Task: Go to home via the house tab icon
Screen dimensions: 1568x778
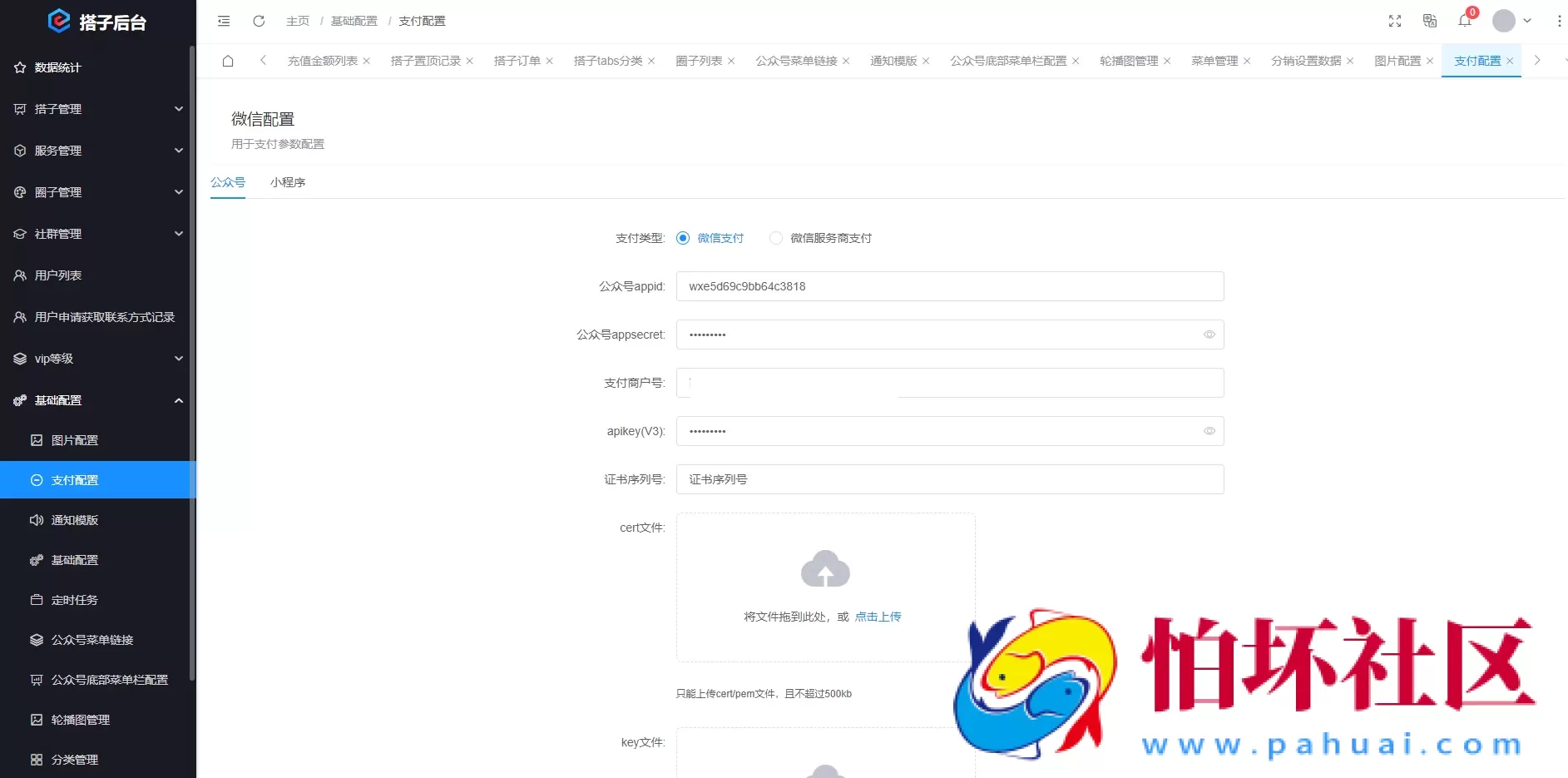Action: pyautogui.click(x=228, y=61)
